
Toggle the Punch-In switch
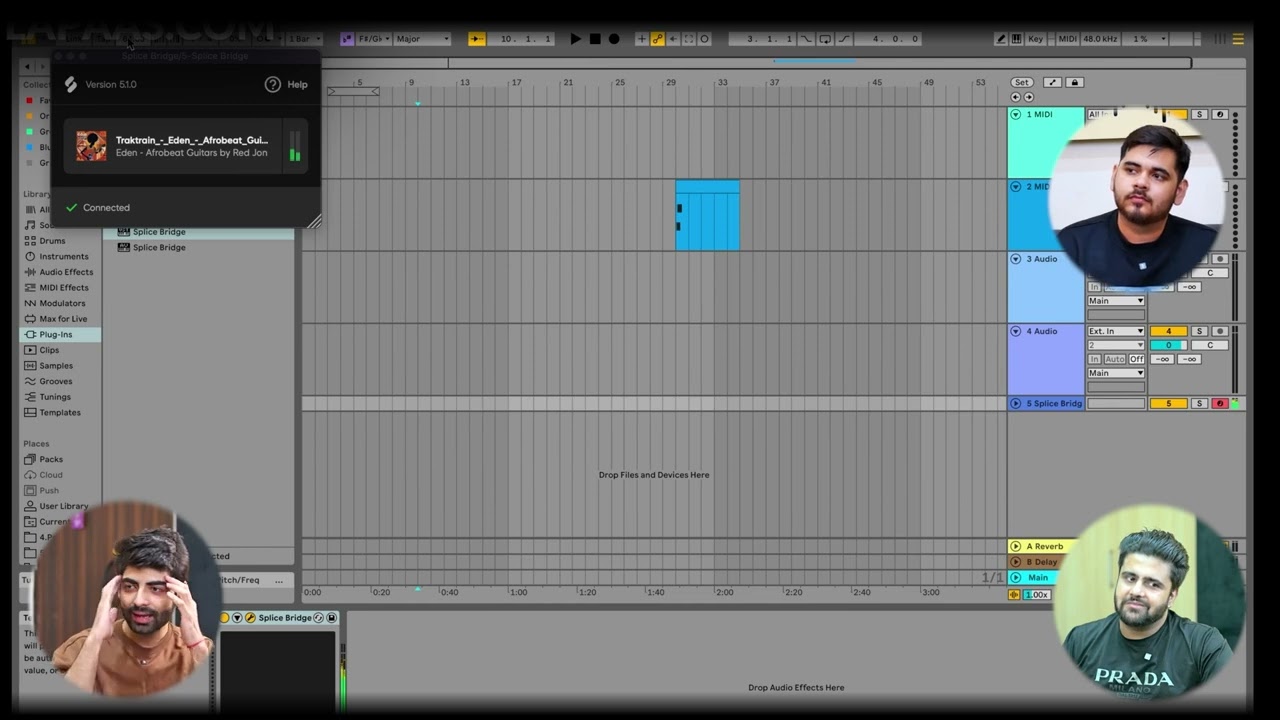click(x=807, y=39)
